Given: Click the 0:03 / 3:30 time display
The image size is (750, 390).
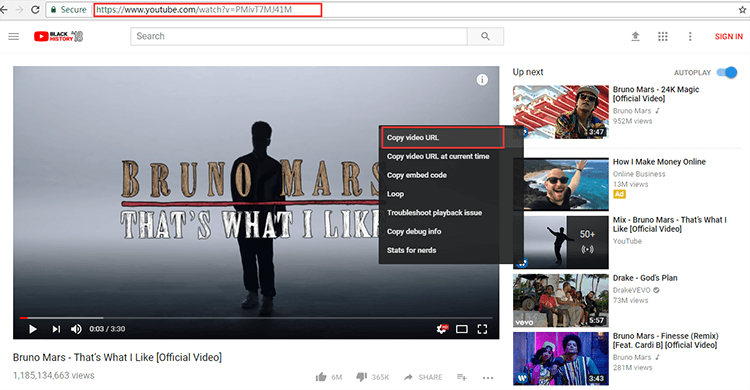Looking at the screenshot, I should pyautogui.click(x=107, y=329).
